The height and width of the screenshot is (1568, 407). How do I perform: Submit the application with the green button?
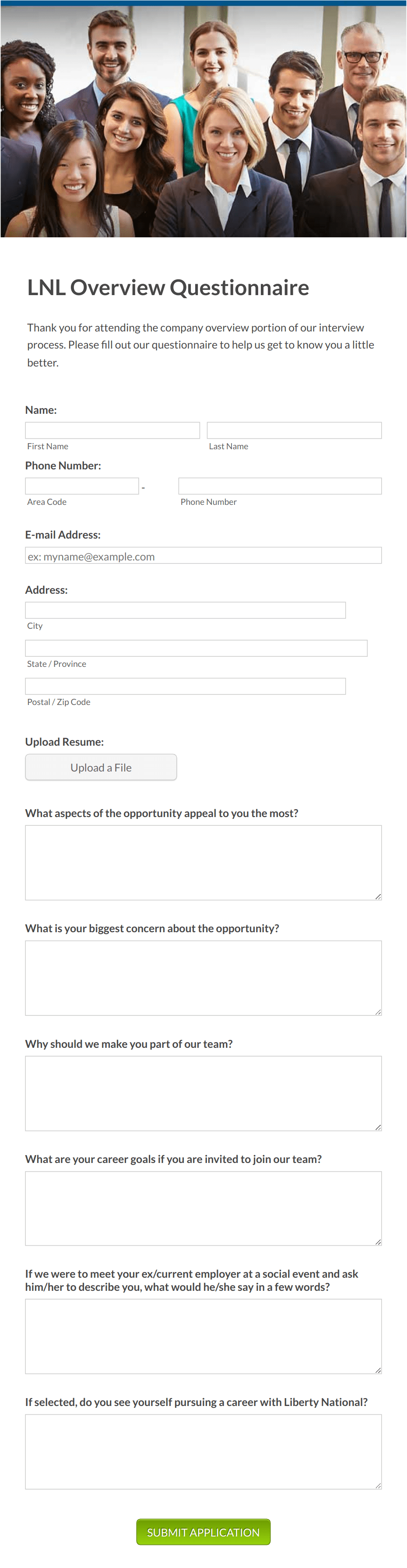coord(203,1532)
